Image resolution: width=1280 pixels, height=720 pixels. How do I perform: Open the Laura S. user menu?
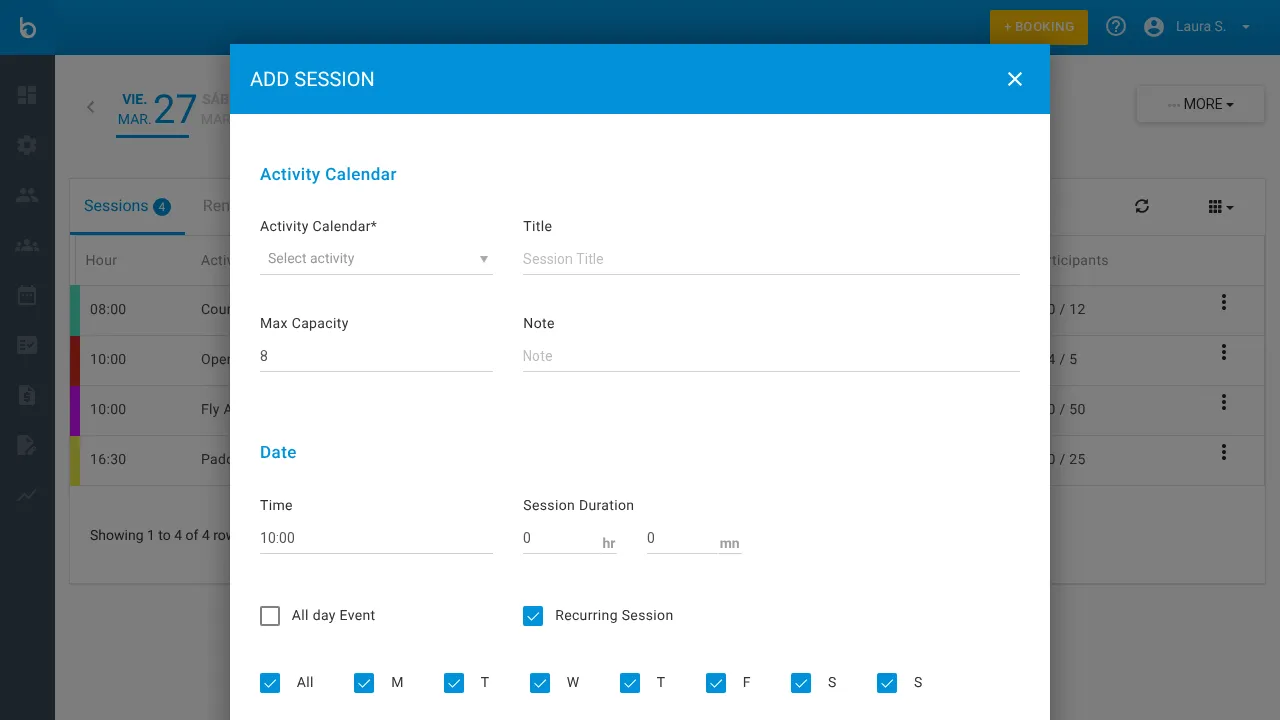[1198, 27]
